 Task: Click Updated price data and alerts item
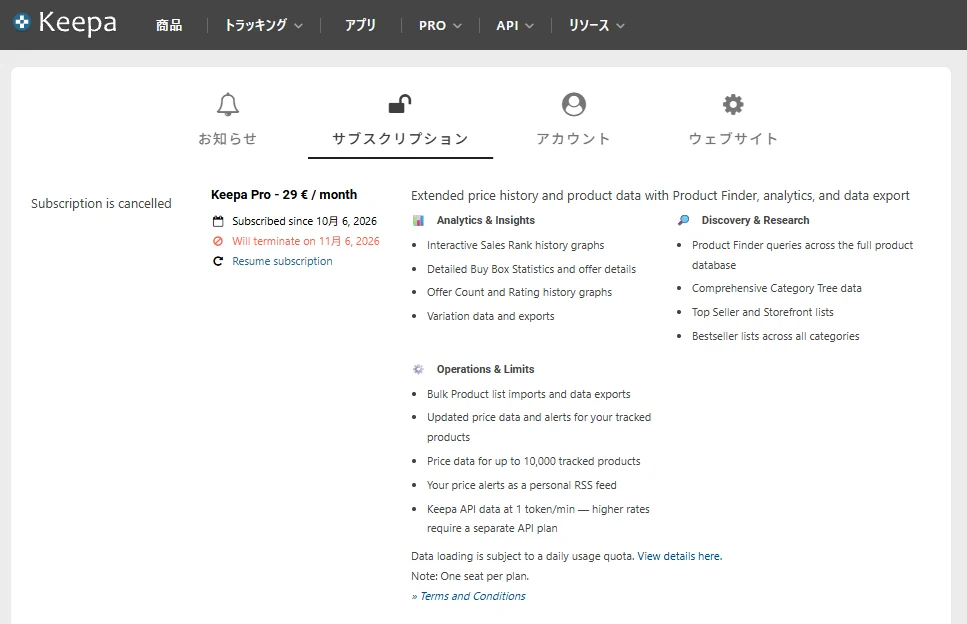pos(539,427)
